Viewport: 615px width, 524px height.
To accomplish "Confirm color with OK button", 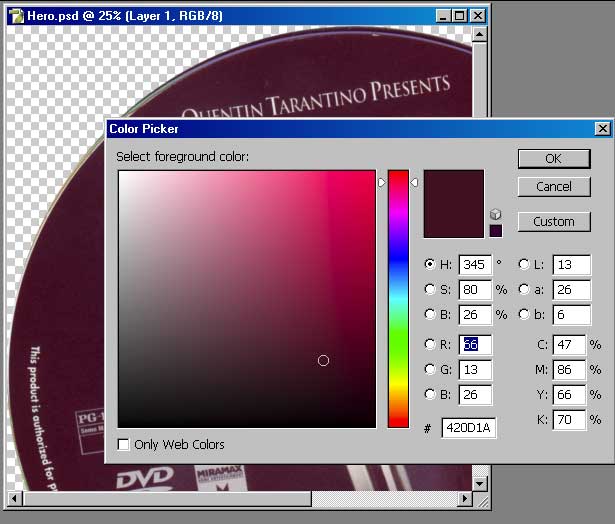I will [x=554, y=158].
